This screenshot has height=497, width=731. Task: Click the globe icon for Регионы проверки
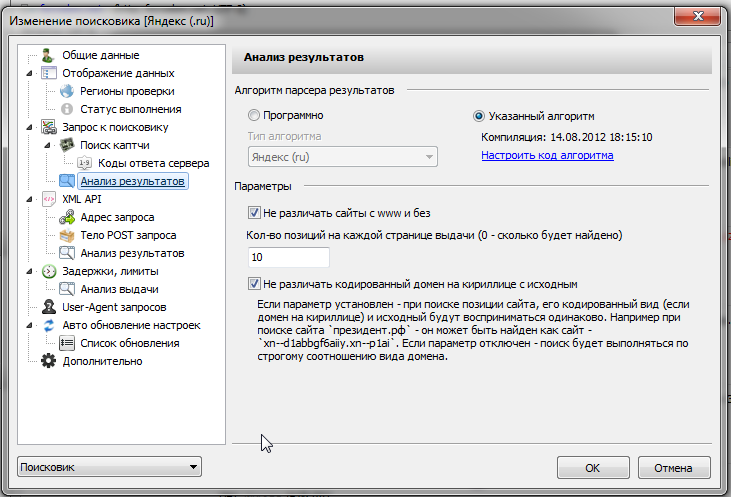pos(67,91)
